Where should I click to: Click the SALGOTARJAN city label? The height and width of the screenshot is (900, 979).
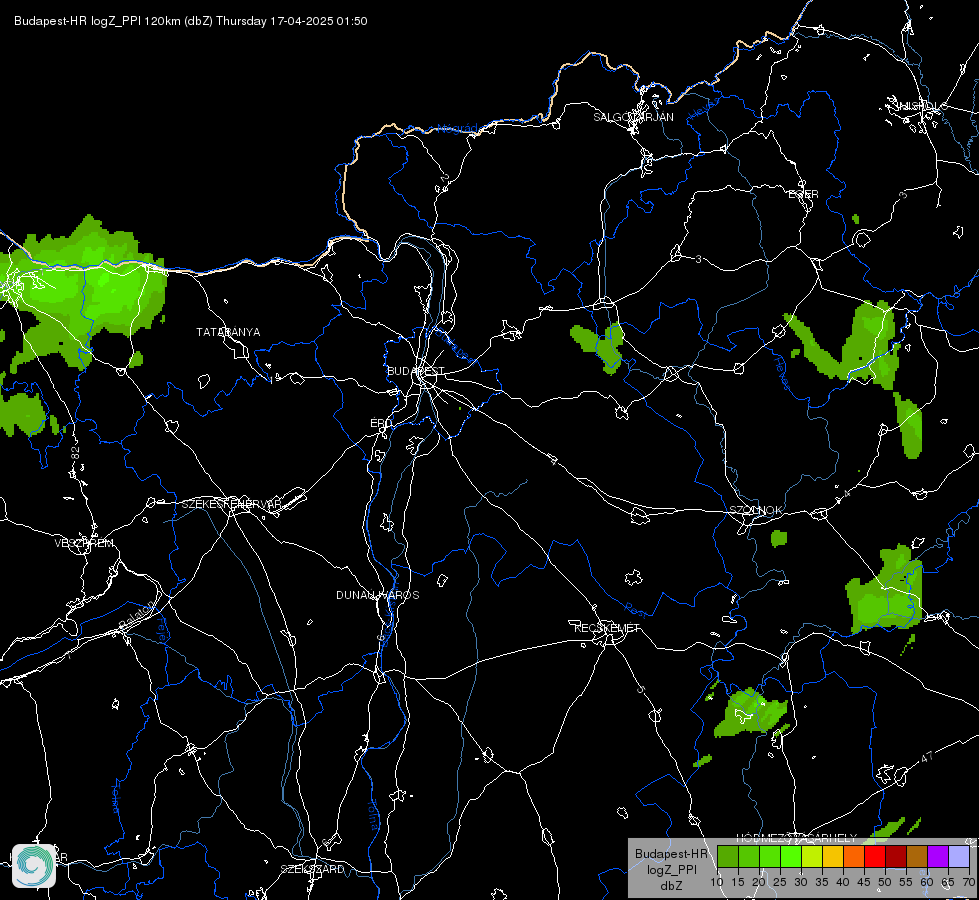point(633,117)
